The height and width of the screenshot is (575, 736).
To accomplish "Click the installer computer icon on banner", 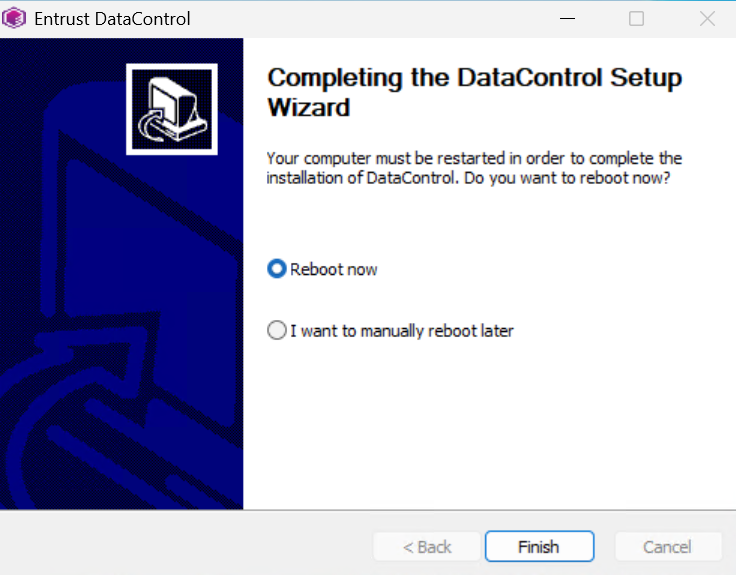I will (x=172, y=109).
